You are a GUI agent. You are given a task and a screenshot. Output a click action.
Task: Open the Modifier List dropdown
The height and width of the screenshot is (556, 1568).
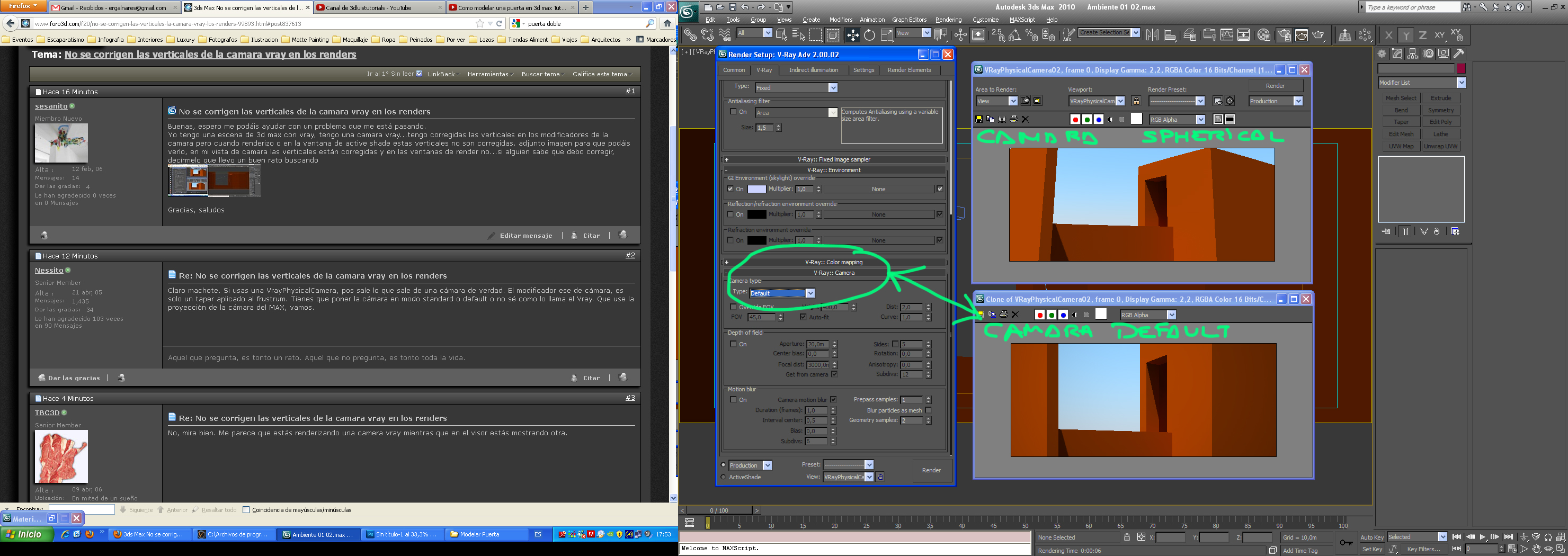(x=1421, y=83)
